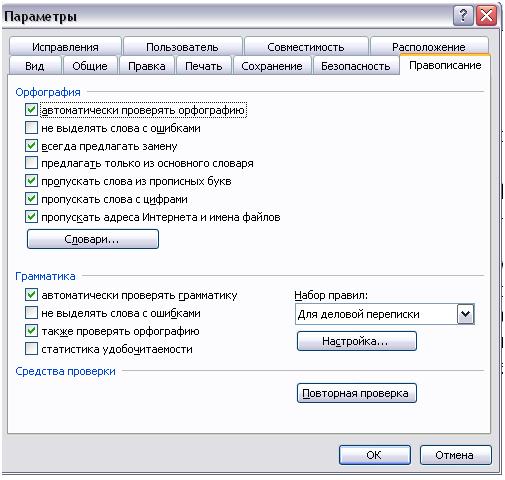Screen dimensions: 505x480
Task: Open the Безопасность tab
Action: pos(355,66)
